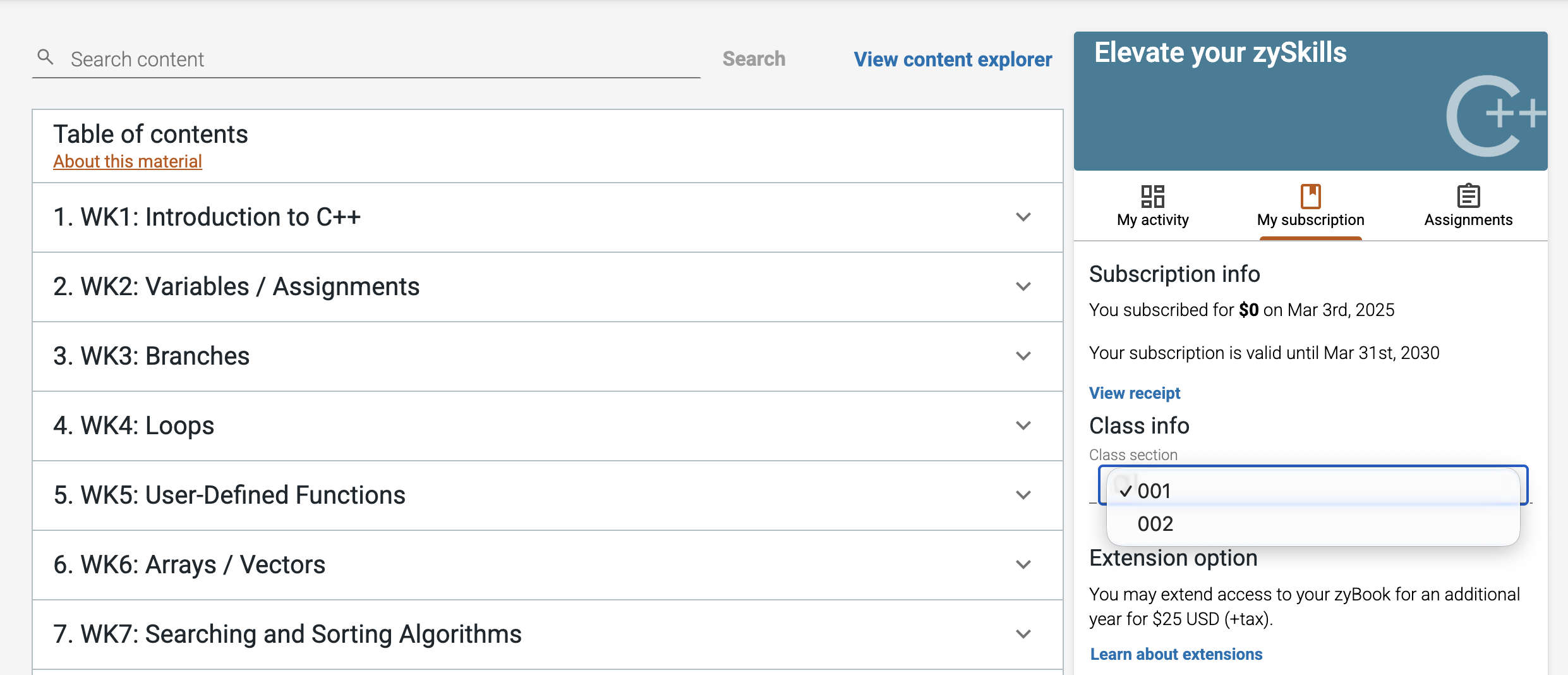Switch to the Assignments tab
Viewport: 1568px width, 675px height.
pos(1468,207)
